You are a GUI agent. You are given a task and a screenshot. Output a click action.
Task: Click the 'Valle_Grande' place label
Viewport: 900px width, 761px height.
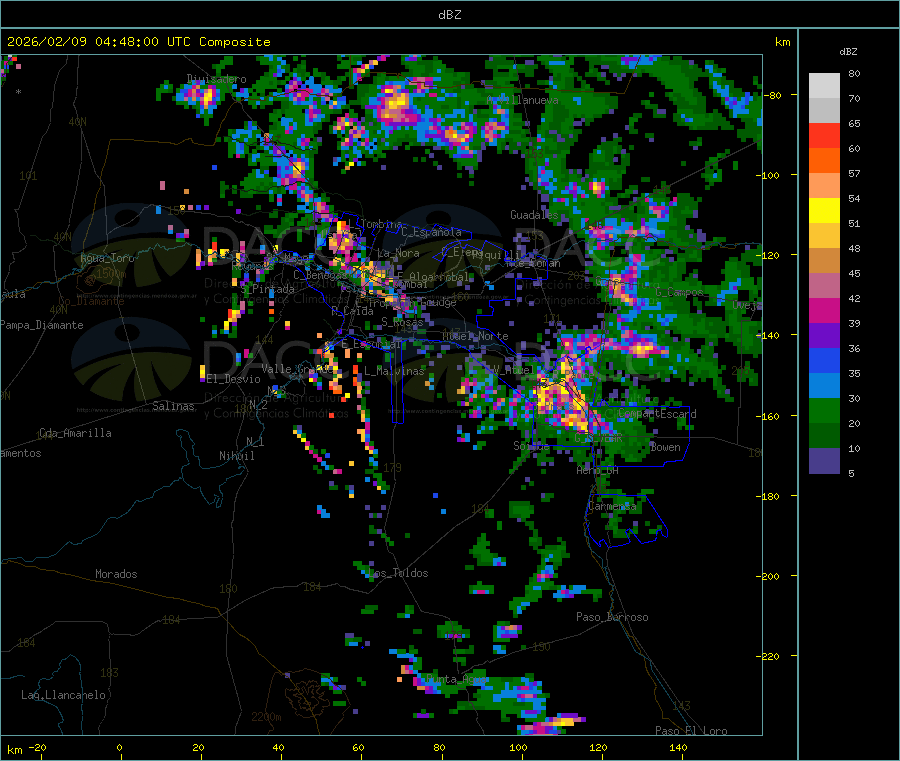pyautogui.click(x=297, y=369)
